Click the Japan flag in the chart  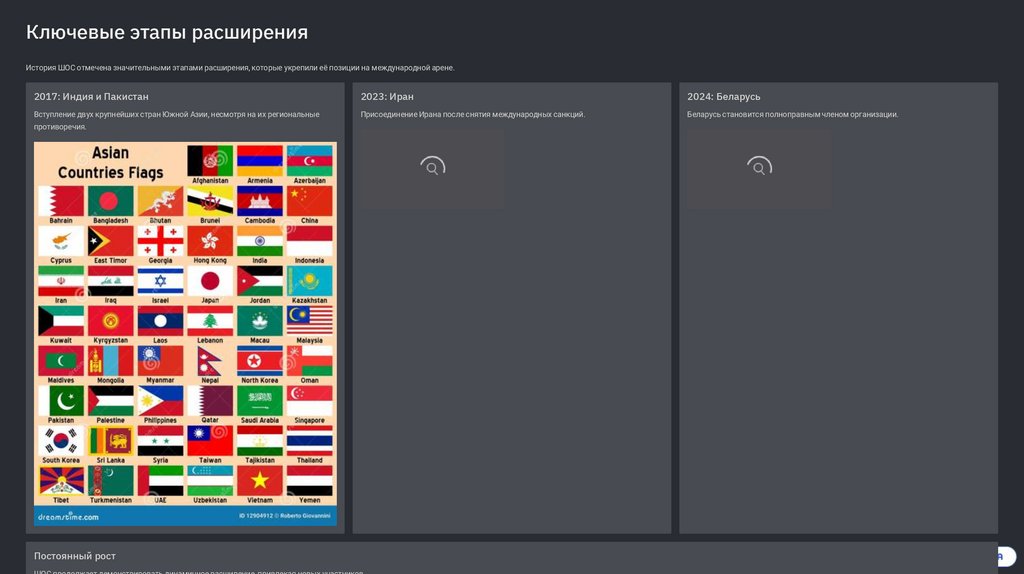(210, 281)
